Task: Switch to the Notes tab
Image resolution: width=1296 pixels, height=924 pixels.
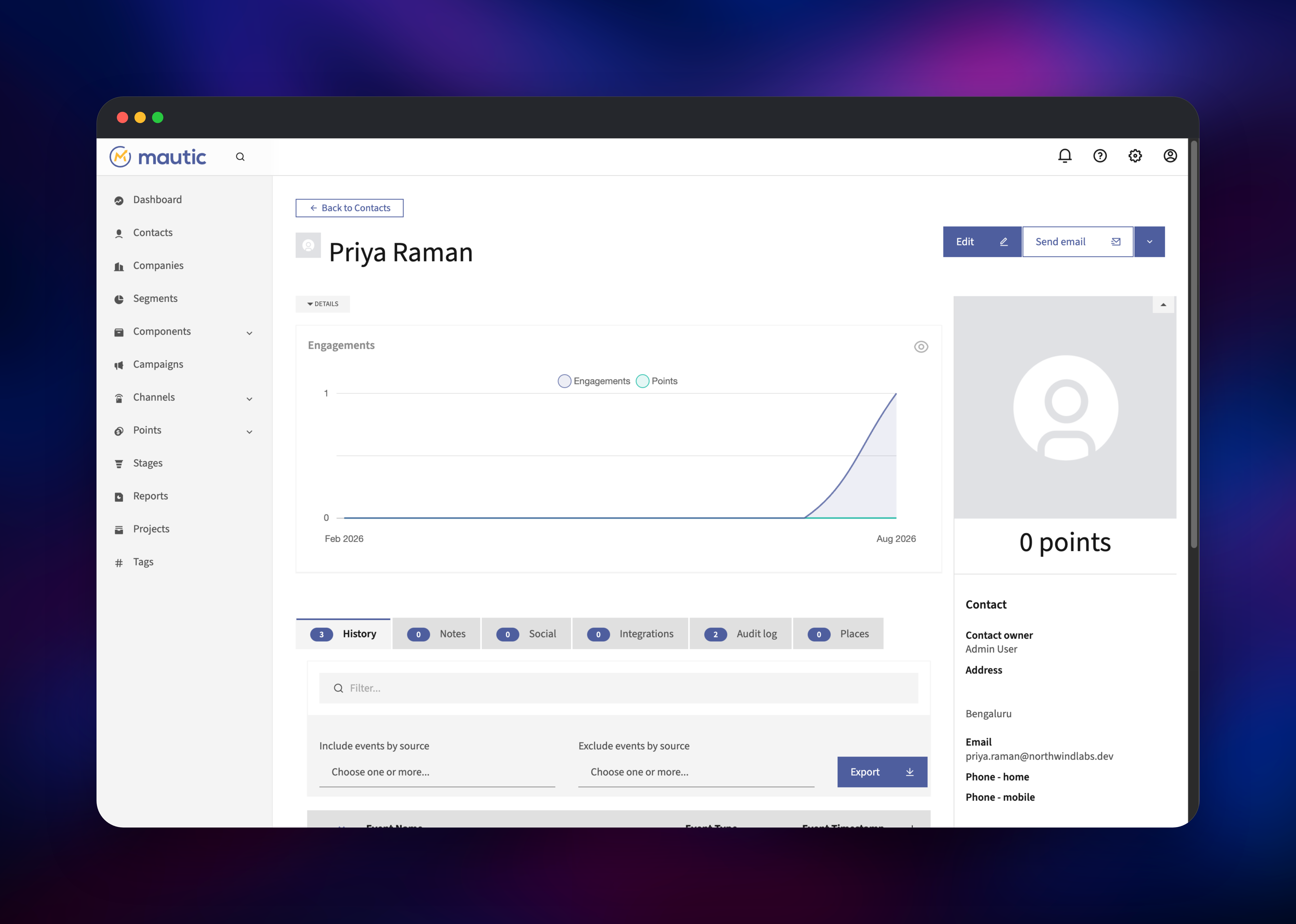Action: pyautogui.click(x=437, y=634)
